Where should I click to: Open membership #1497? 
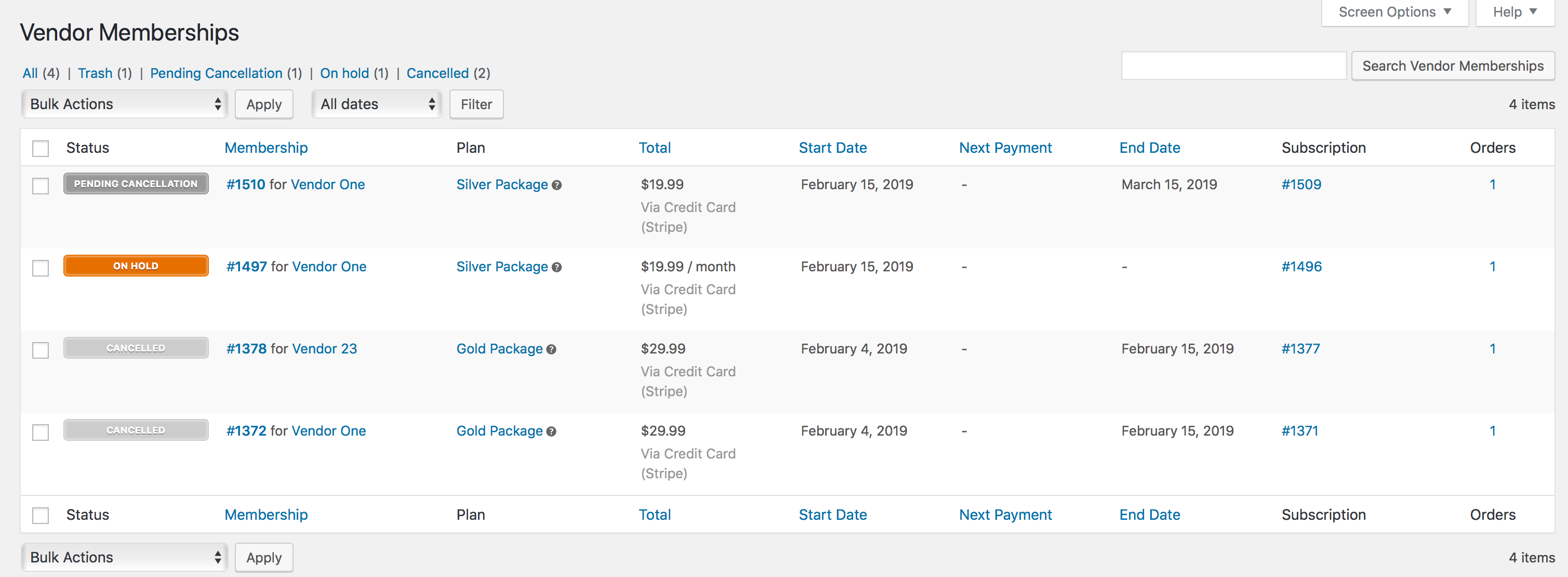coord(246,267)
